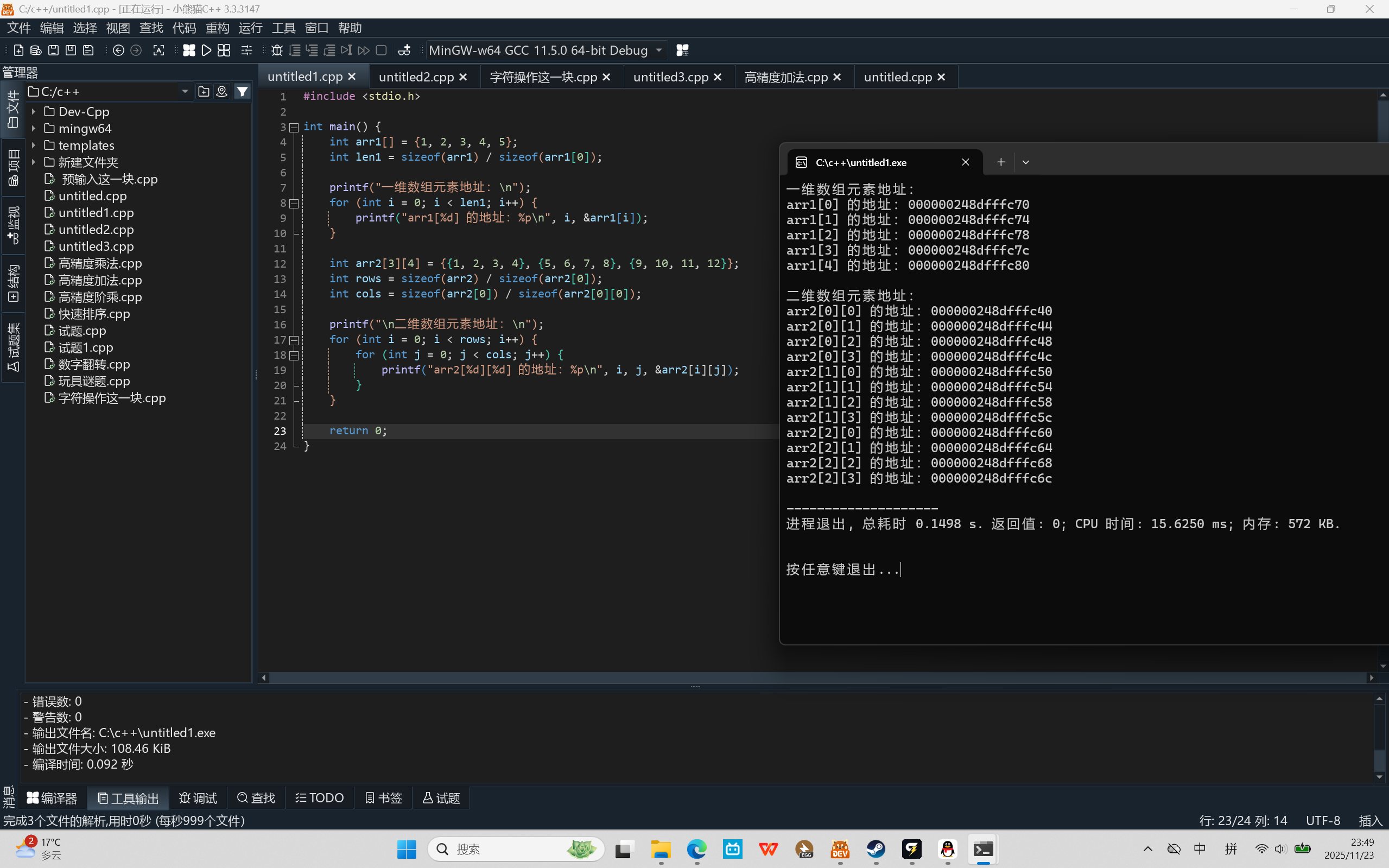Open the 调试 bottom panel tab

[x=198, y=798]
